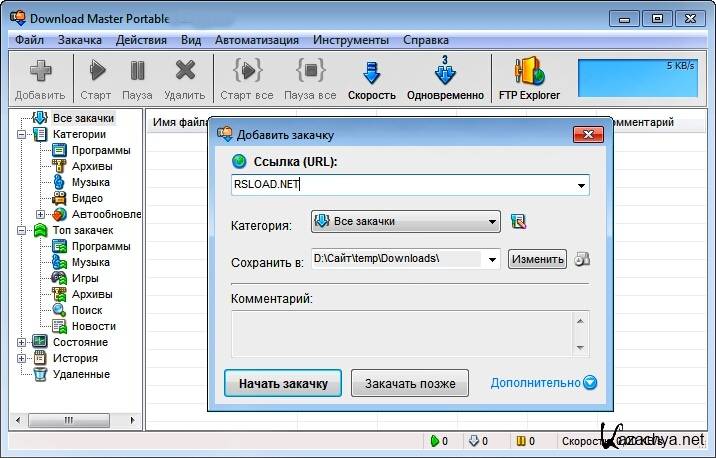Image resolution: width=716 pixels, height=458 pixels.
Task: Click the category edit icon beside Категория dropdown
Action: tap(518, 222)
